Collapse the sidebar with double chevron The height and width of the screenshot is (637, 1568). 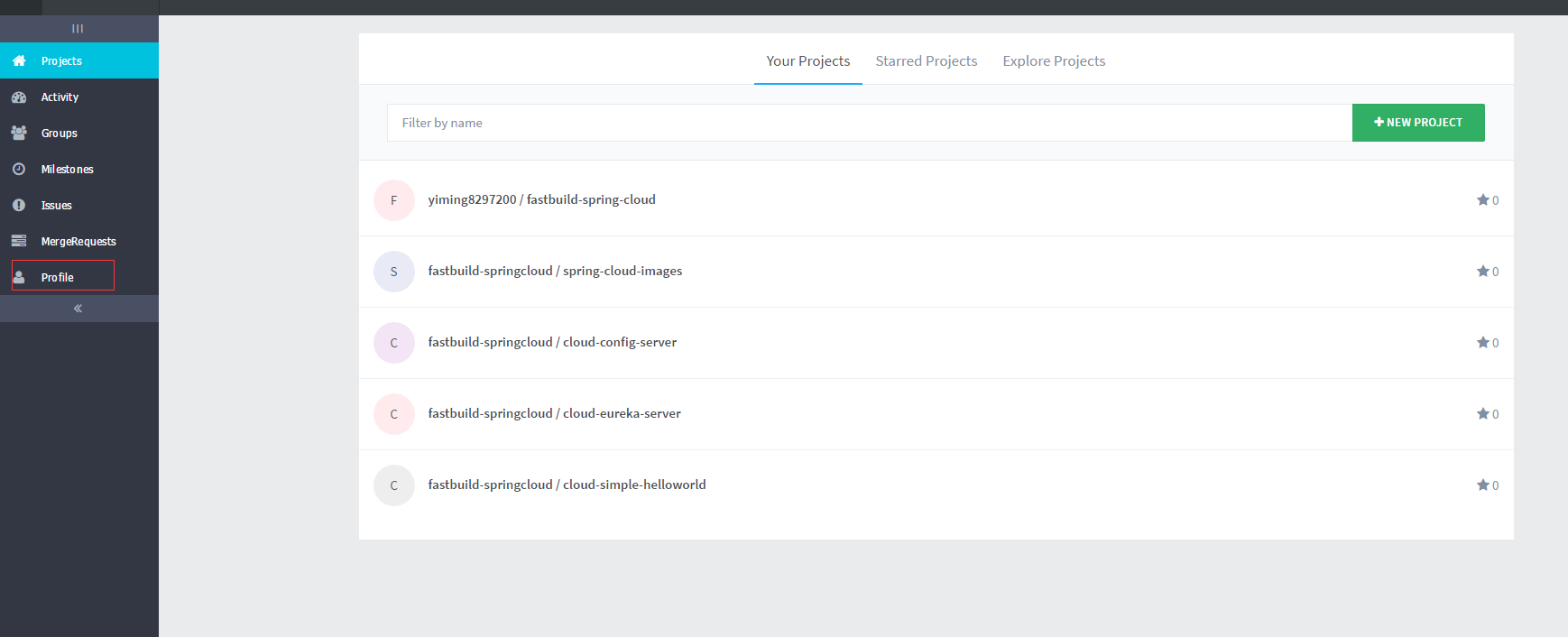(x=78, y=309)
